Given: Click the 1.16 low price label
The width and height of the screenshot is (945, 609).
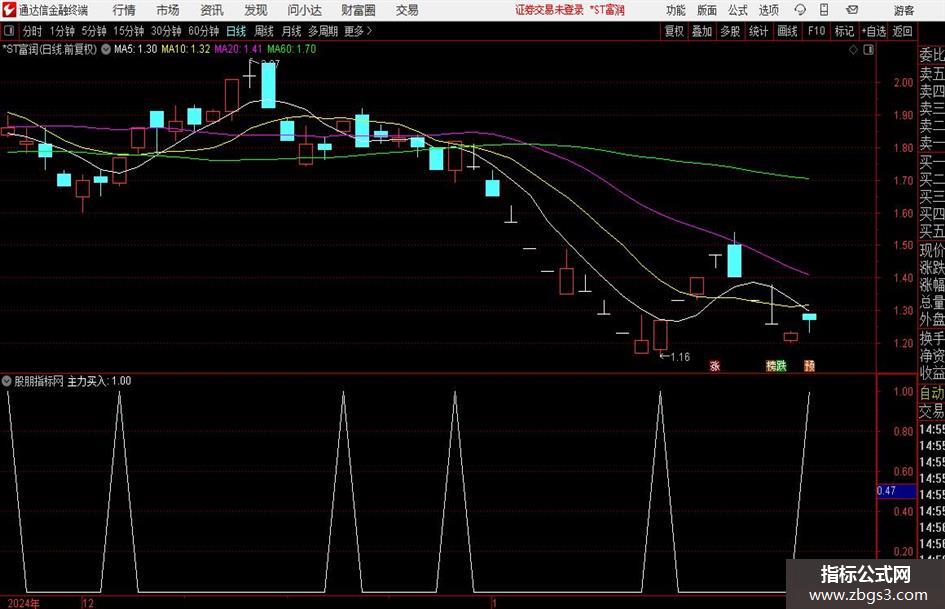Looking at the screenshot, I should pos(680,357).
